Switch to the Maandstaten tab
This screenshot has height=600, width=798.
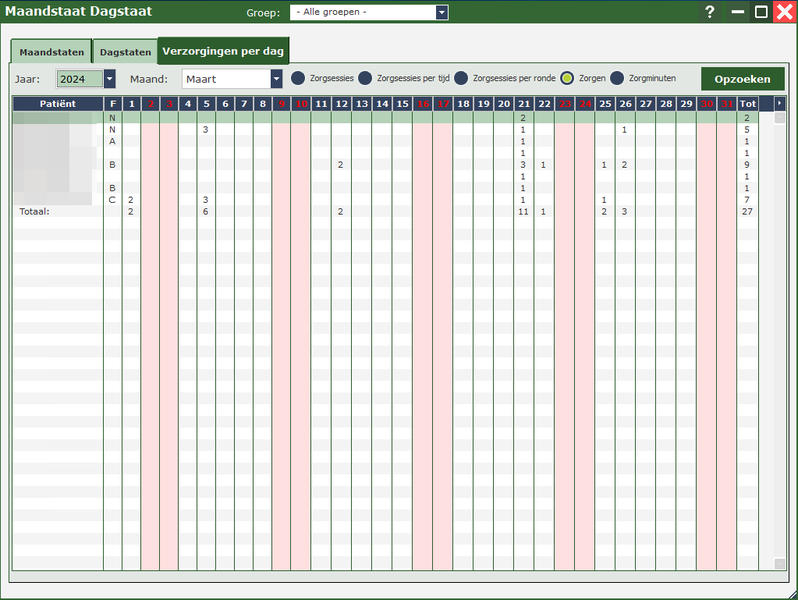(x=51, y=52)
